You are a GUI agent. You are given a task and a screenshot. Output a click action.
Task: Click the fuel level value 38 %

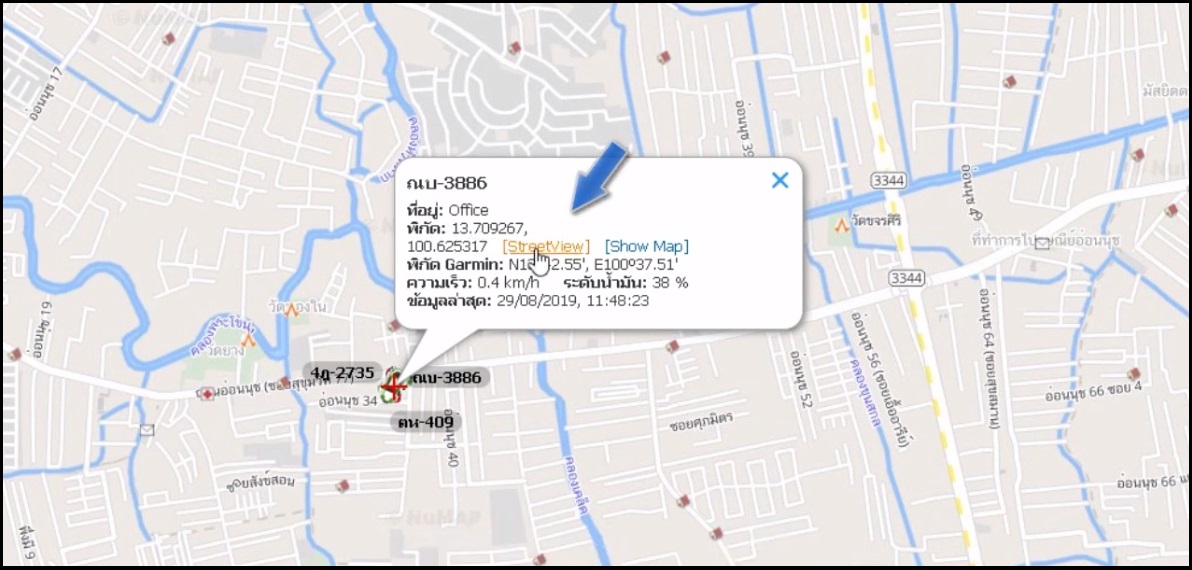(x=670, y=283)
